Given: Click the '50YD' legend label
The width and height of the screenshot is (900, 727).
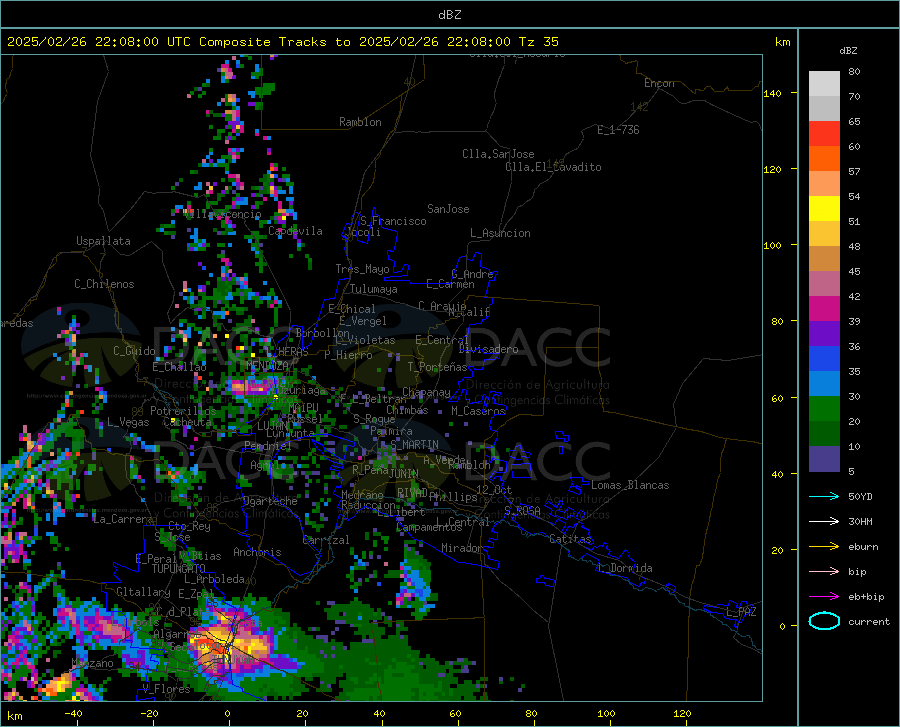Looking at the screenshot, I should tap(860, 496).
